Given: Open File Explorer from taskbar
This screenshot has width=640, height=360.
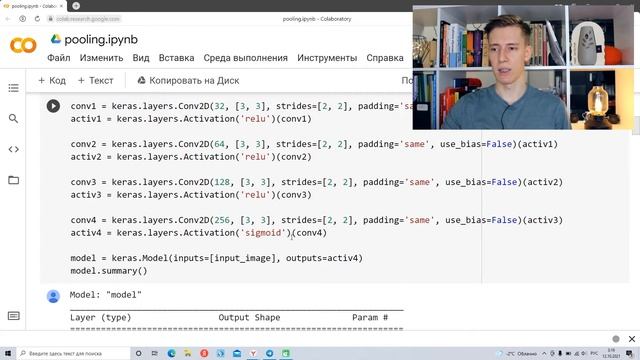Looking at the screenshot, I should click(x=187, y=353).
